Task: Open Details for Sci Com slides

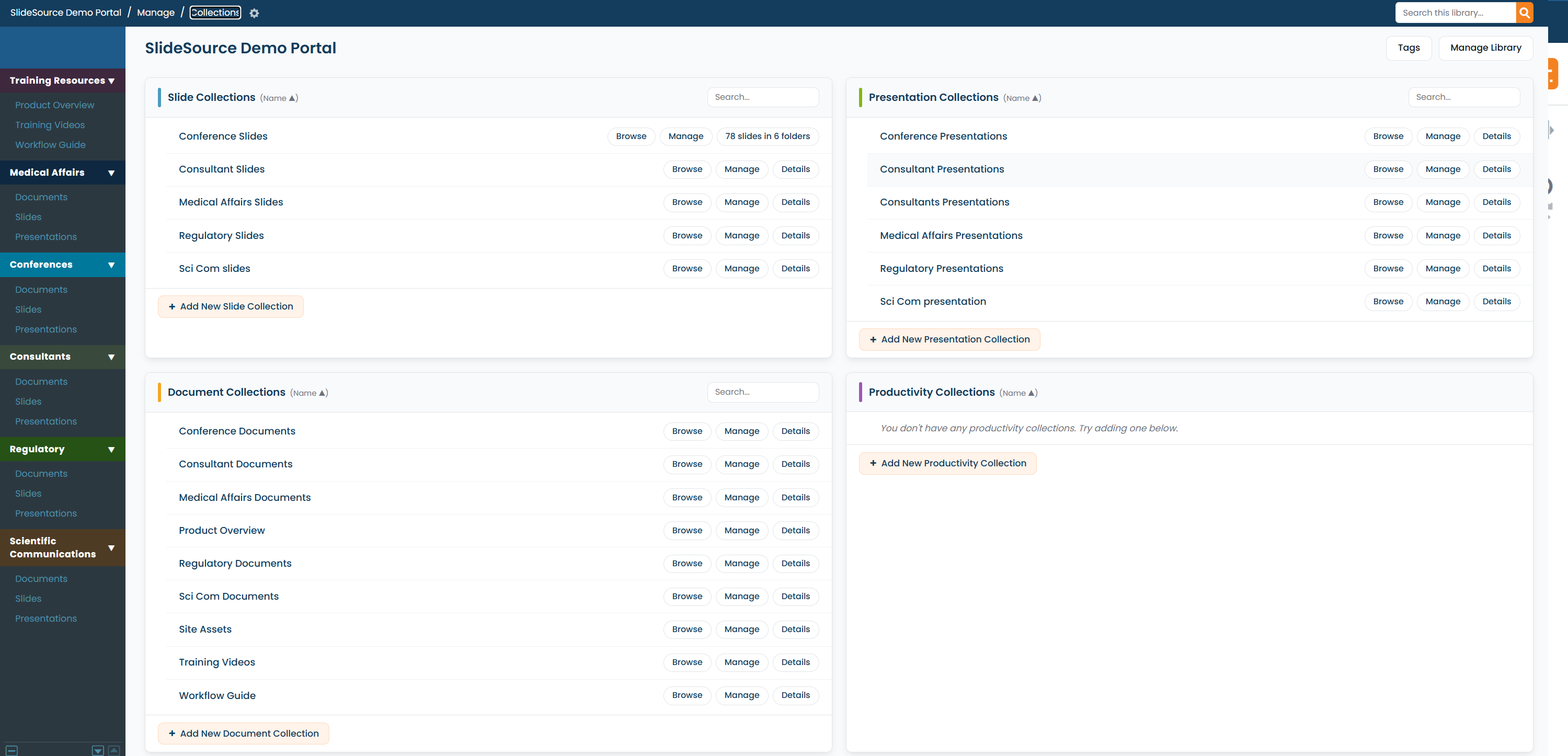Action: [x=796, y=268]
